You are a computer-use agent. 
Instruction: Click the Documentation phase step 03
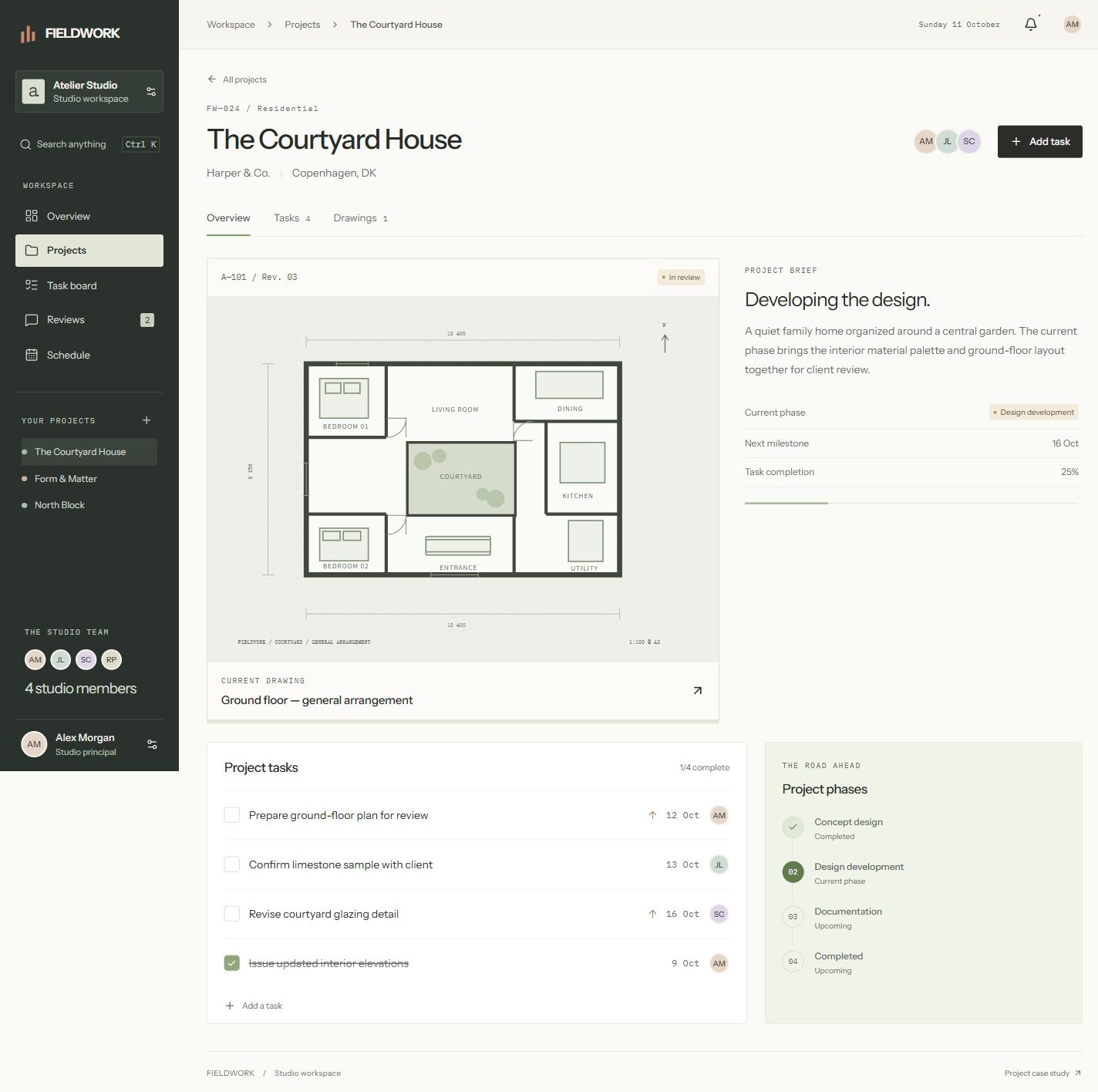pyautogui.click(x=793, y=917)
